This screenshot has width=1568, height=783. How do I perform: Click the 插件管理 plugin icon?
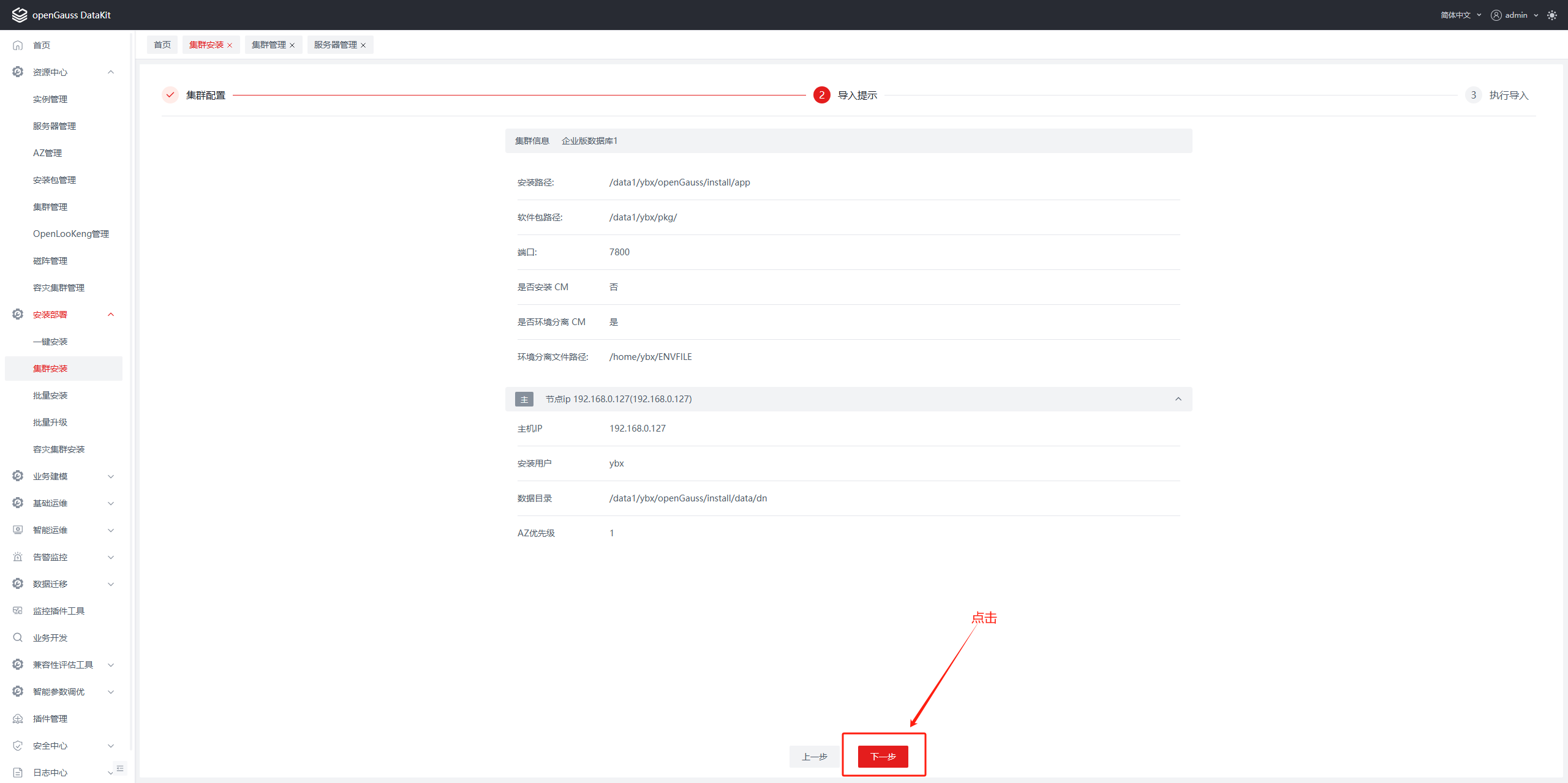18,719
